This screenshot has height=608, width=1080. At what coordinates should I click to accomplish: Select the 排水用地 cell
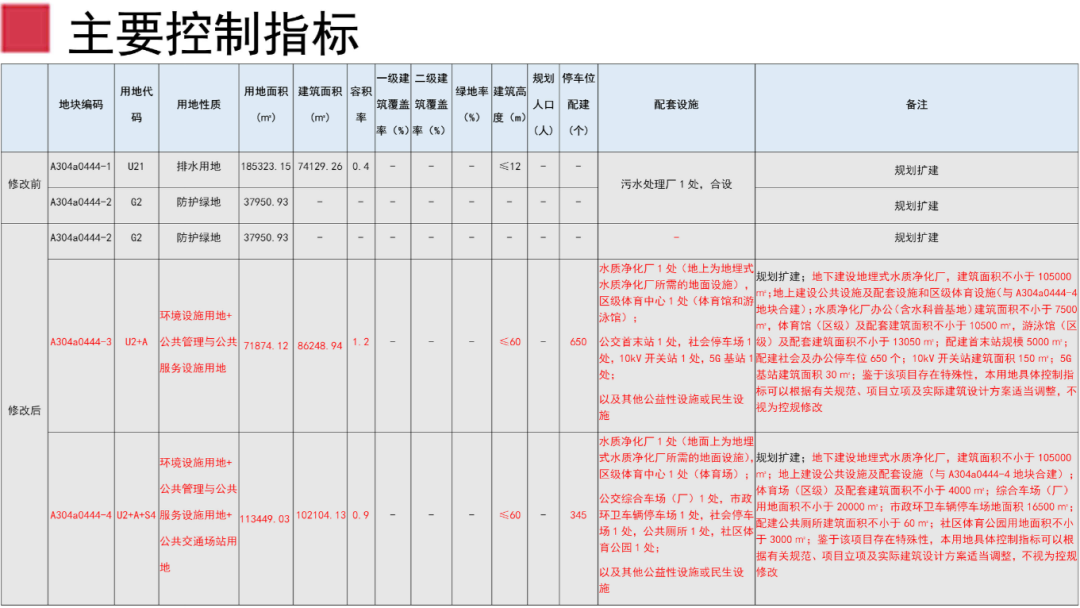(198, 167)
